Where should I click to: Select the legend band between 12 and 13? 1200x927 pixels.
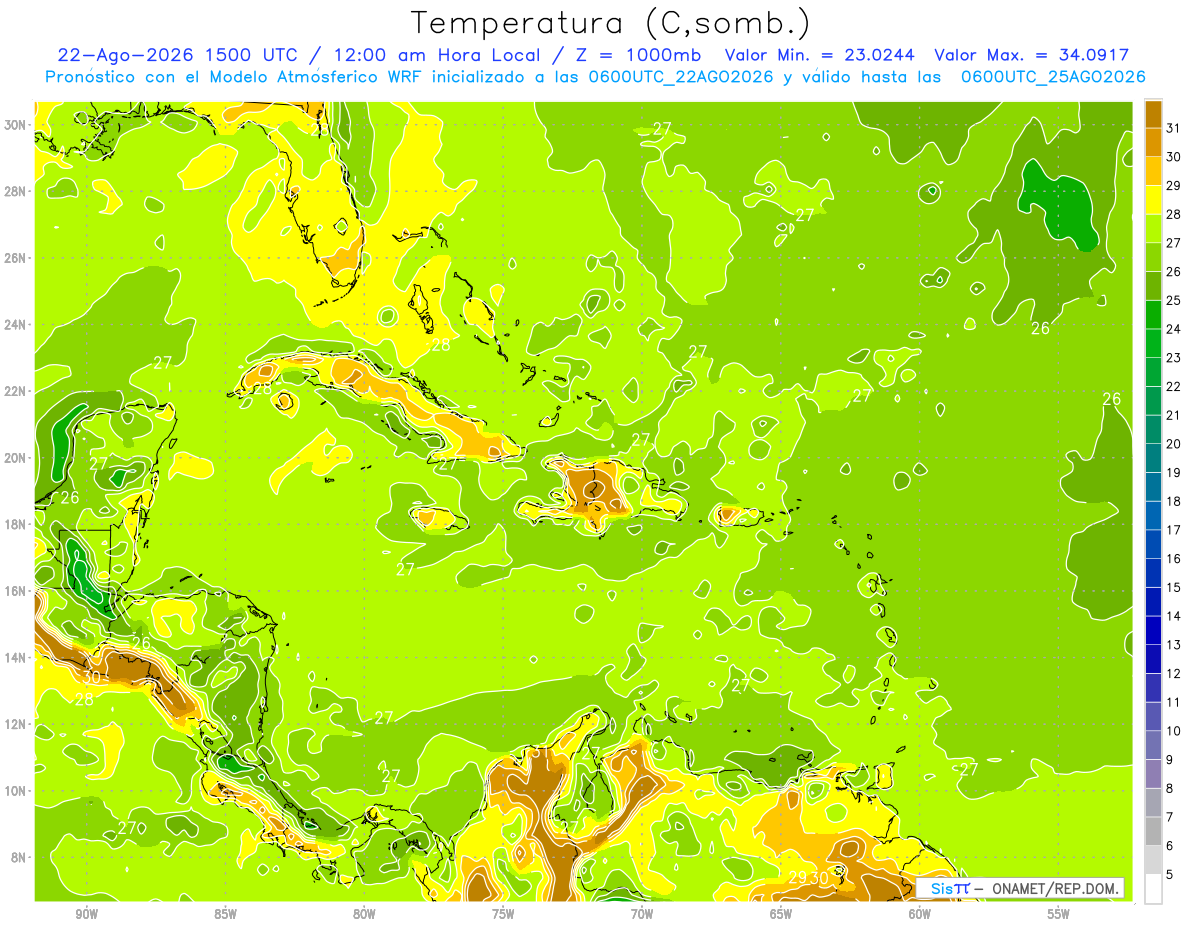point(1153,658)
